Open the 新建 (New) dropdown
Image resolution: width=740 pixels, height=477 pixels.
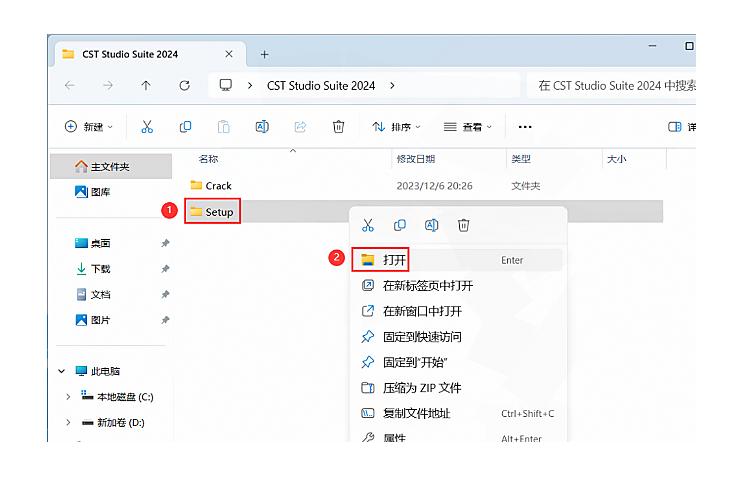click(89, 126)
